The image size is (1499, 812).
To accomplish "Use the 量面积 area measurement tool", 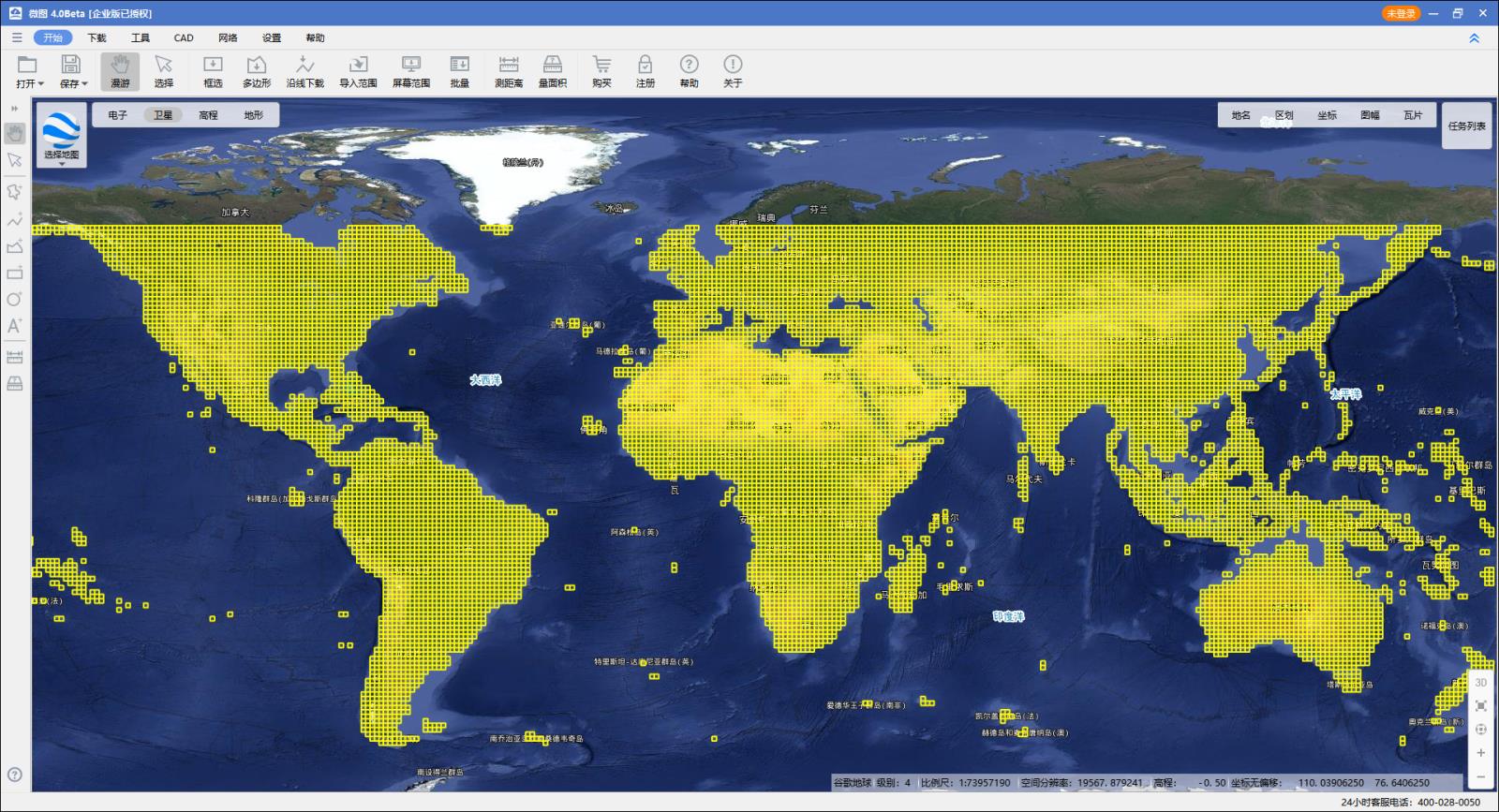I will click(x=552, y=71).
